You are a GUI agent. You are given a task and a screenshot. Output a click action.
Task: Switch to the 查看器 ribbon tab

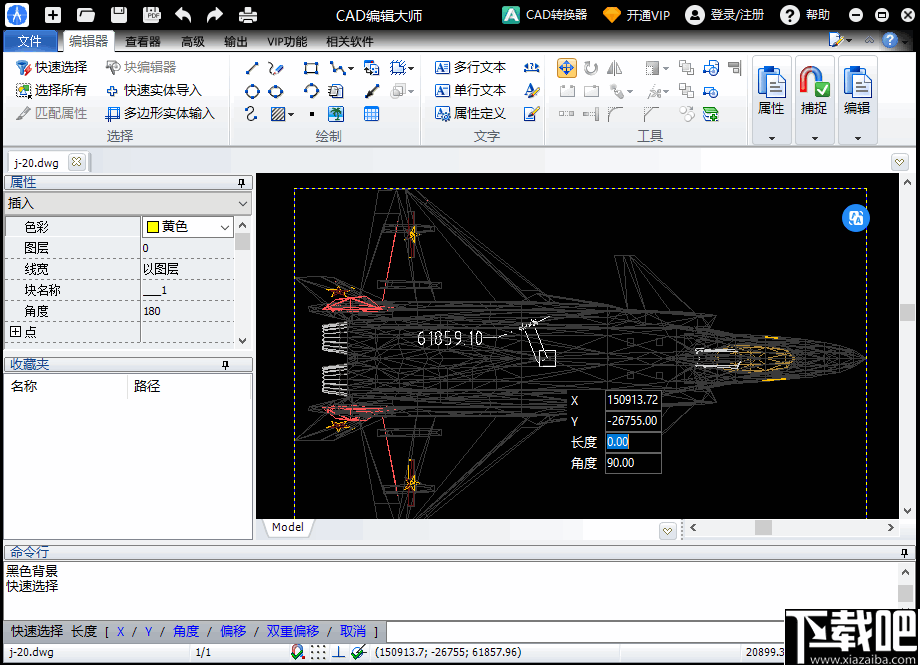point(143,42)
